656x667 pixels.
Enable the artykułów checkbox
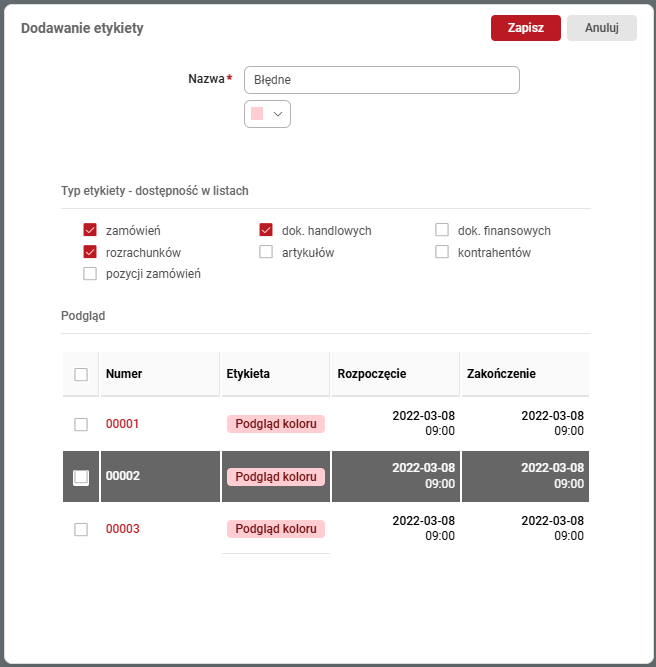point(266,252)
